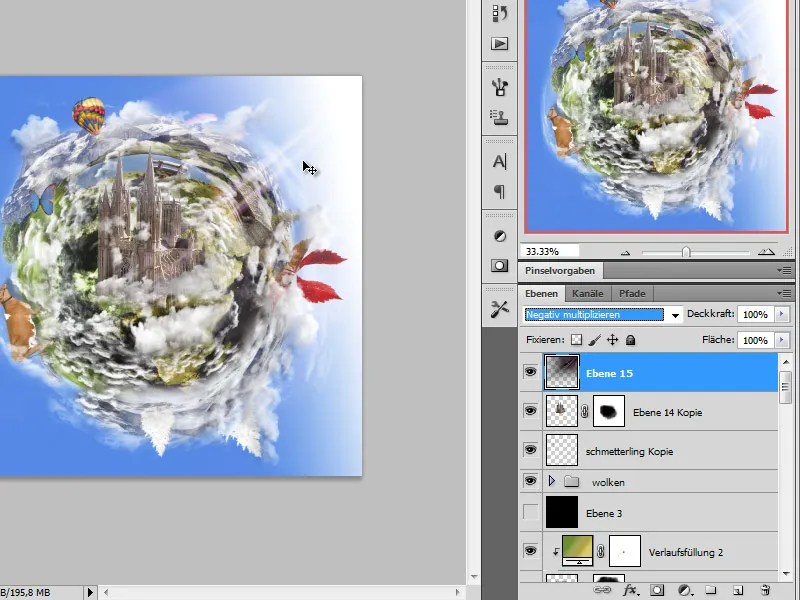Switch to the Ebenen tab
800x600 pixels.
(541, 293)
